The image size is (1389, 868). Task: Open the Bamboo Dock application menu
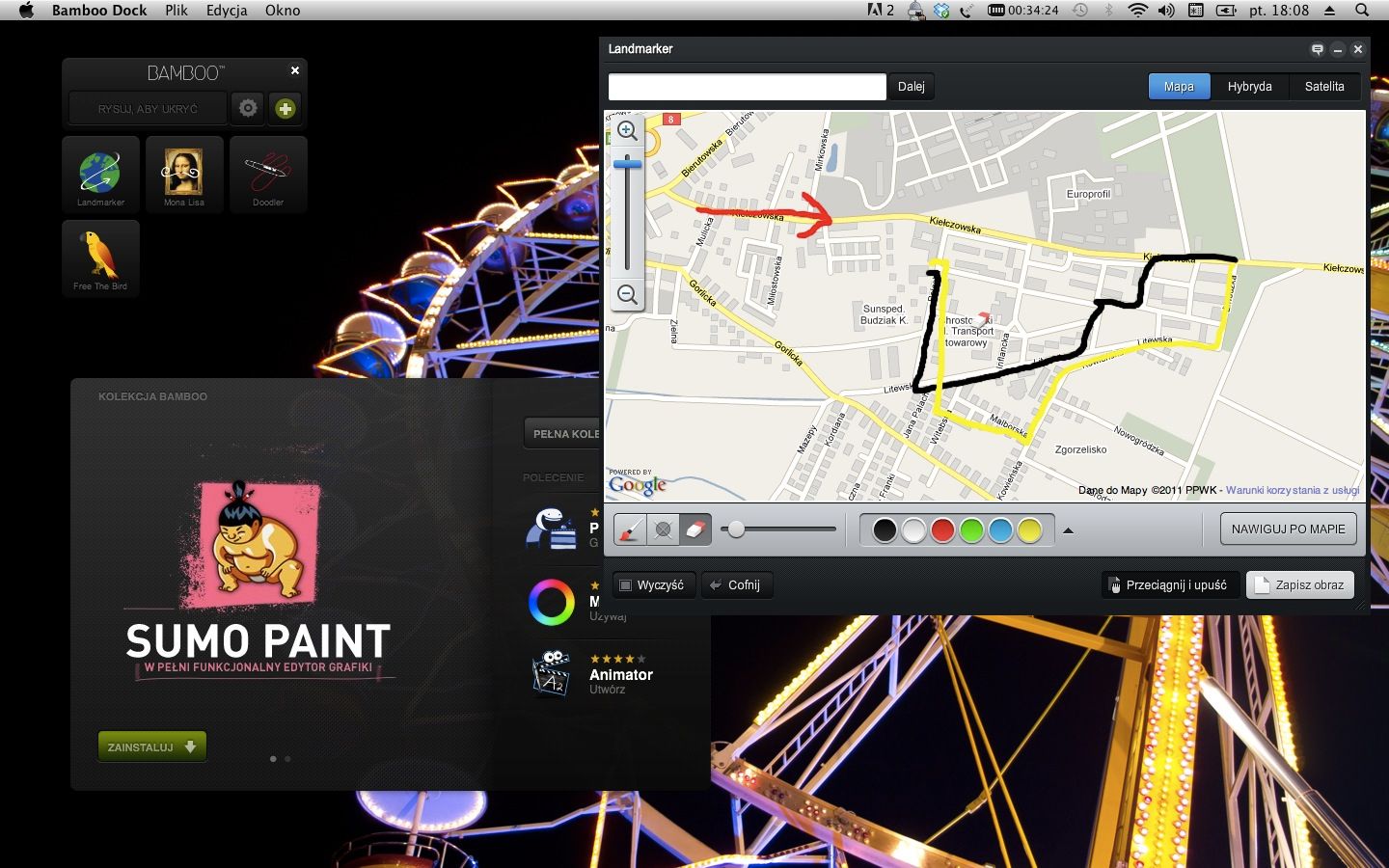point(99,11)
